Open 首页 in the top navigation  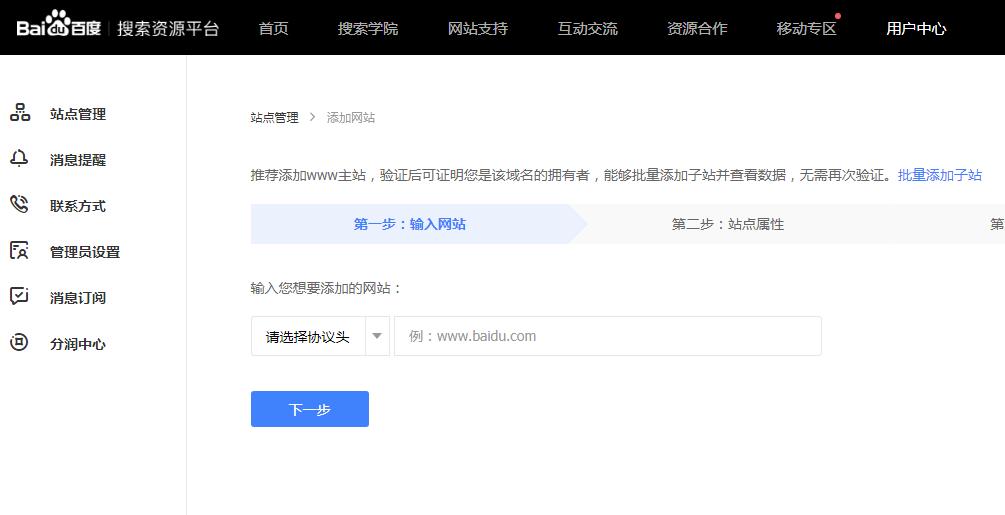pos(273,28)
